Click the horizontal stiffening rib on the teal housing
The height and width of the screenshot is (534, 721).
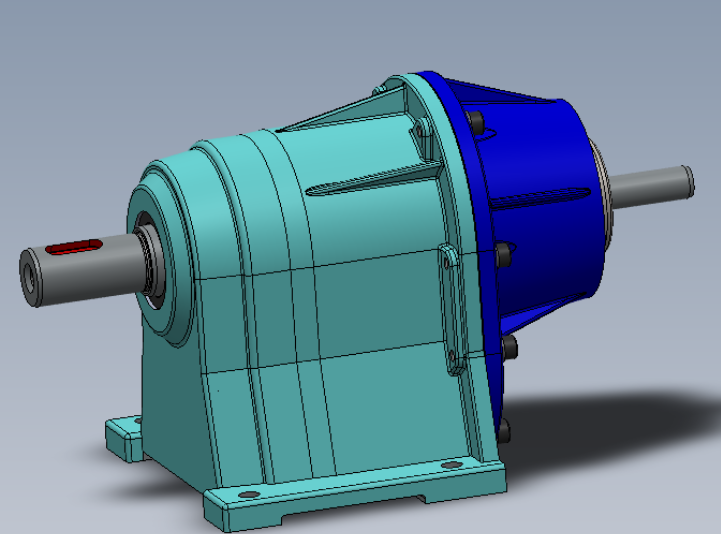click(373, 178)
